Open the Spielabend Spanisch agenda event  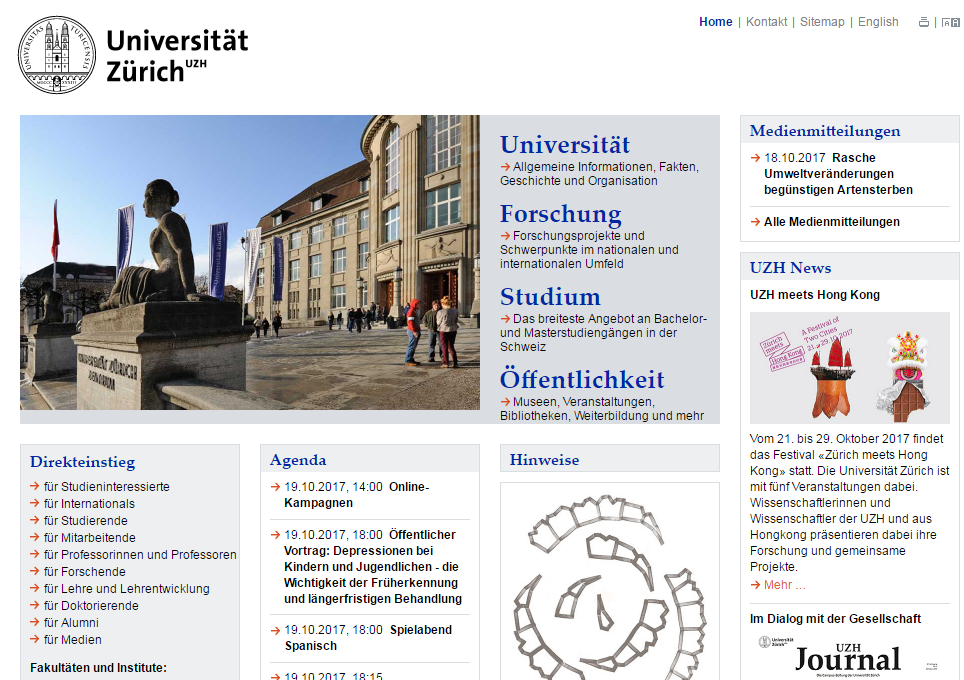[x=368, y=638]
